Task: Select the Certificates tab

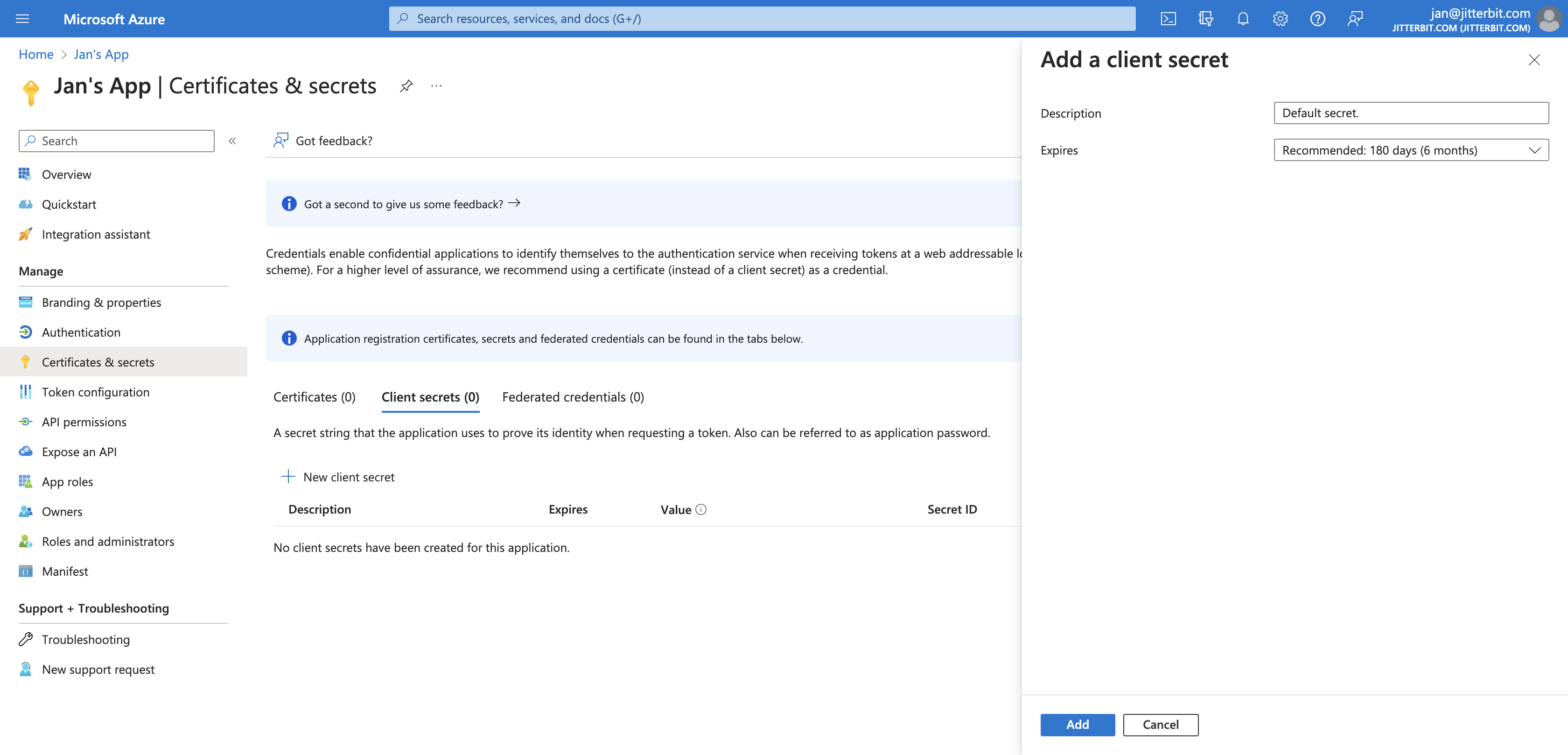Action: coord(314,397)
